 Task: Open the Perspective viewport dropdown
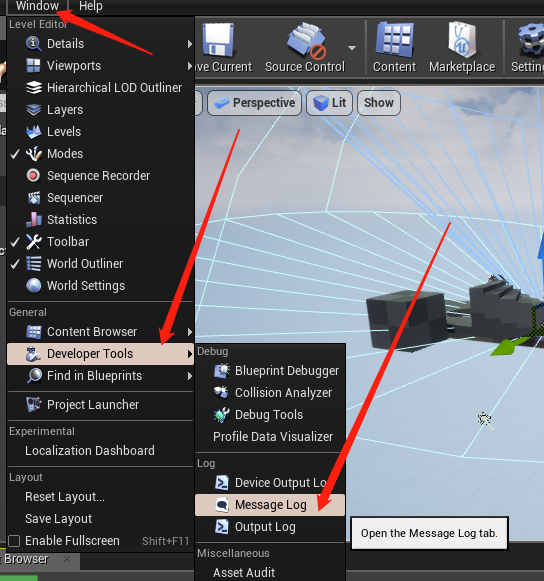pos(255,103)
